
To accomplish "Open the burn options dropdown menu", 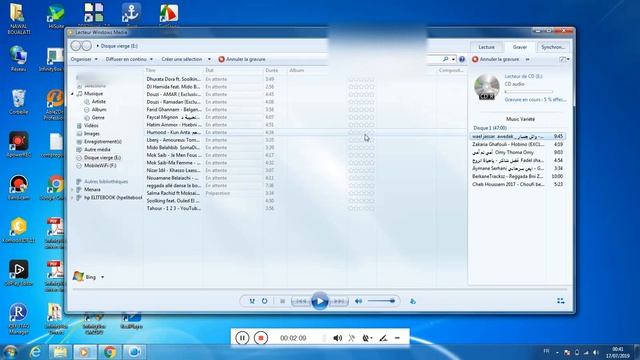I will pos(565,59).
